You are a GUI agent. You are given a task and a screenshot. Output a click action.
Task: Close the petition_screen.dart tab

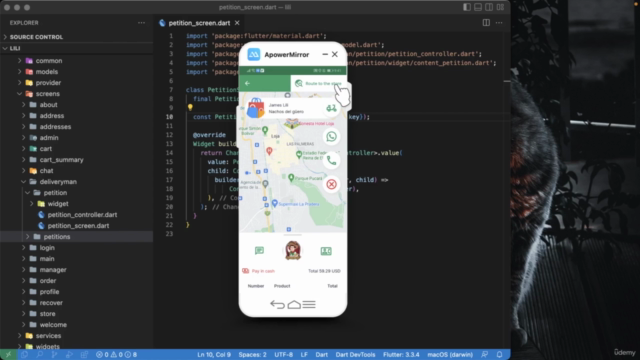(237, 23)
